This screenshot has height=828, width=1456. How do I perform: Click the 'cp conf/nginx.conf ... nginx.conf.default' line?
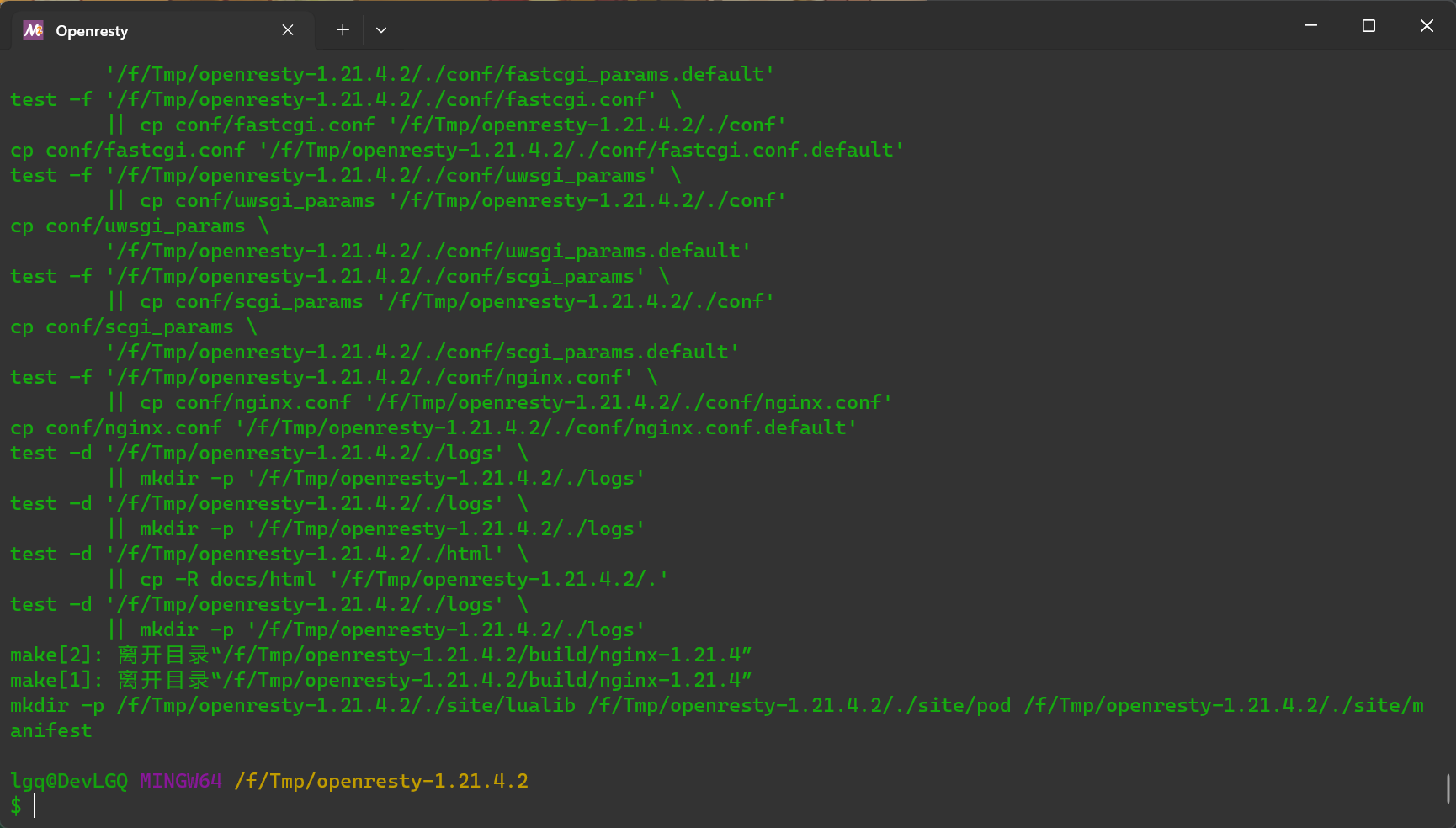[433, 427]
